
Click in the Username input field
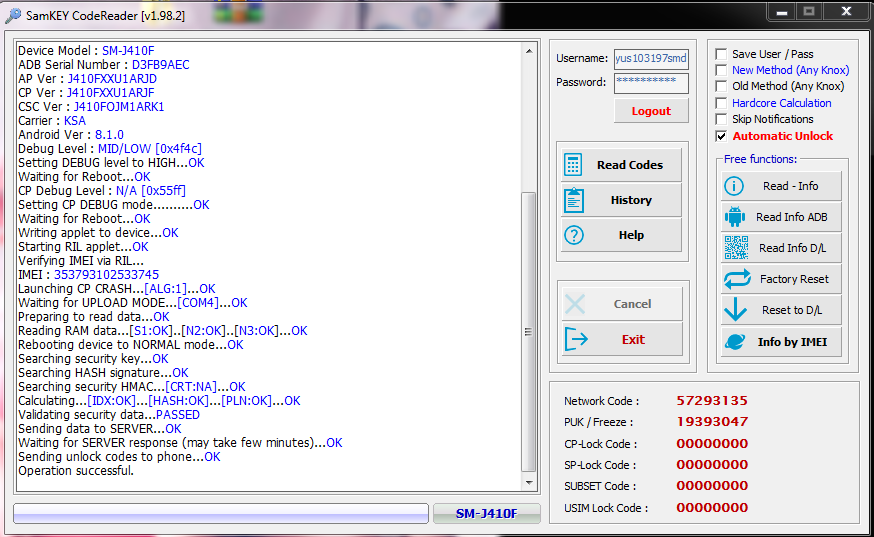pyautogui.click(x=651, y=59)
